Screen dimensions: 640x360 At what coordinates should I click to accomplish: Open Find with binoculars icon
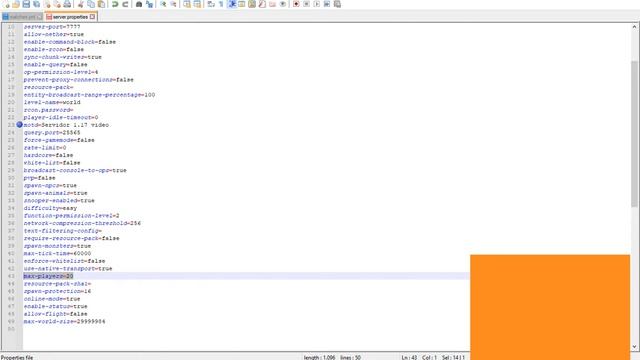[x=139, y=4]
